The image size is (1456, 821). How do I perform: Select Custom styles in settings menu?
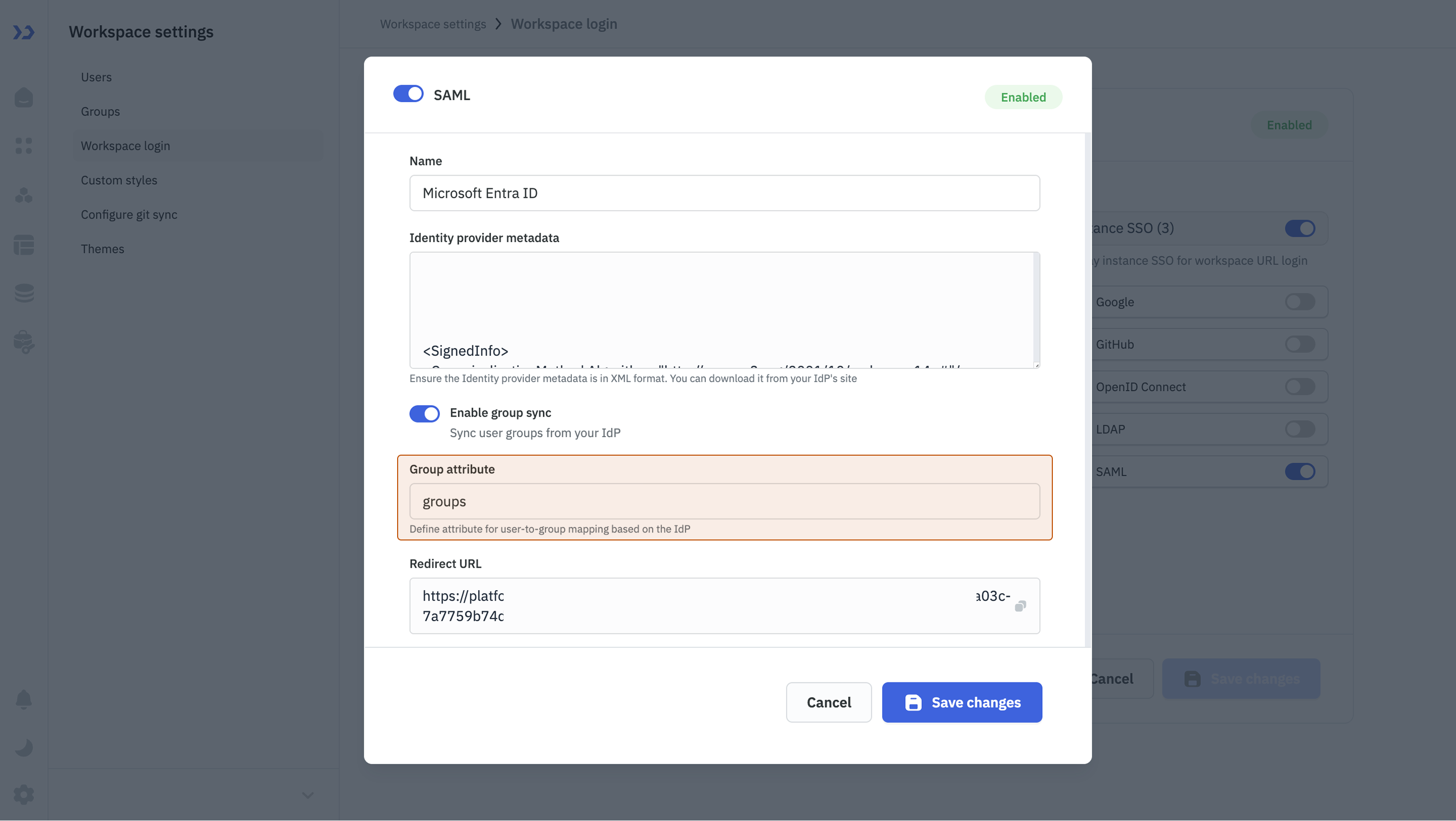pyautogui.click(x=118, y=180)
